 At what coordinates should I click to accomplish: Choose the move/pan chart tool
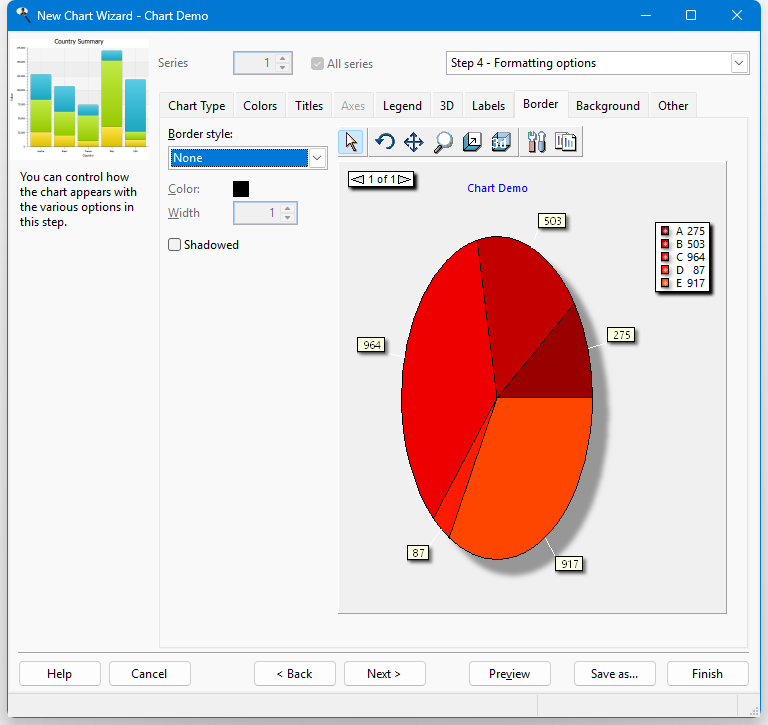tap(413, 142)
